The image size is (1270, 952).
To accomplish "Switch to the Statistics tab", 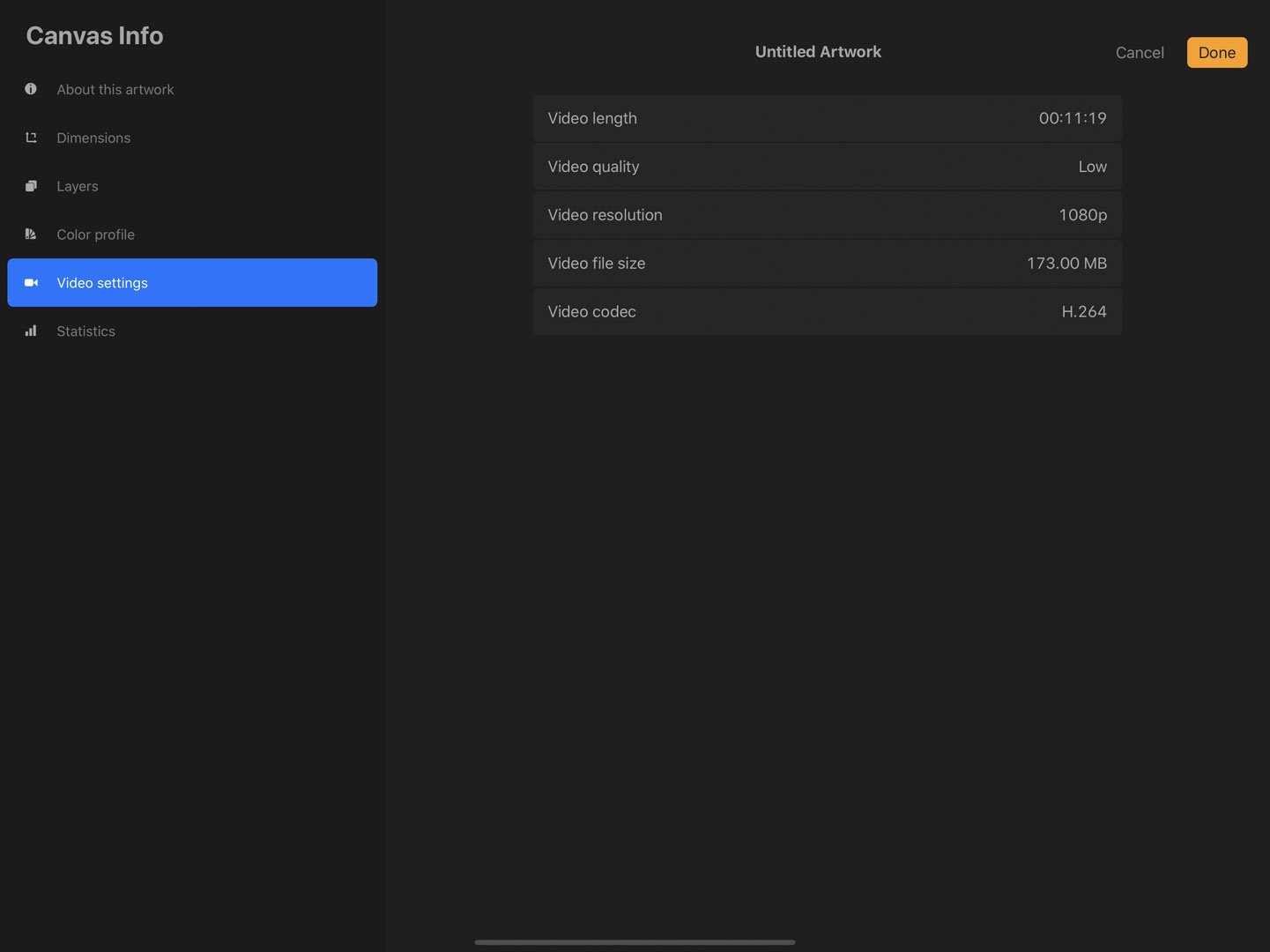I will tap(85, 331).
